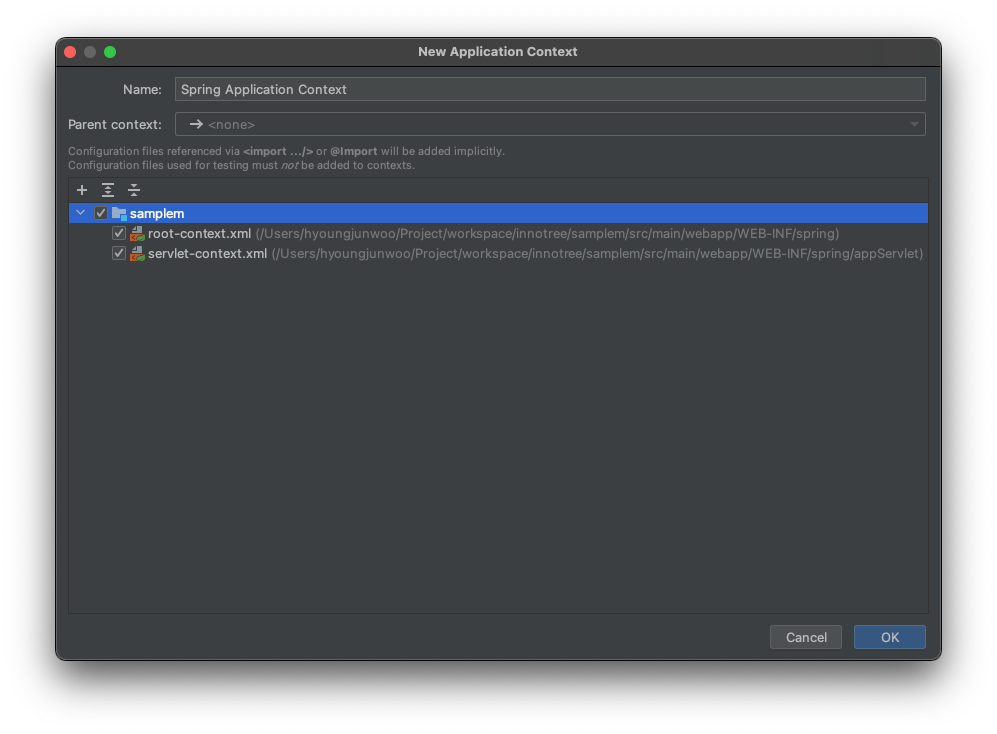Click the green zoom window button

pos(110,52)
